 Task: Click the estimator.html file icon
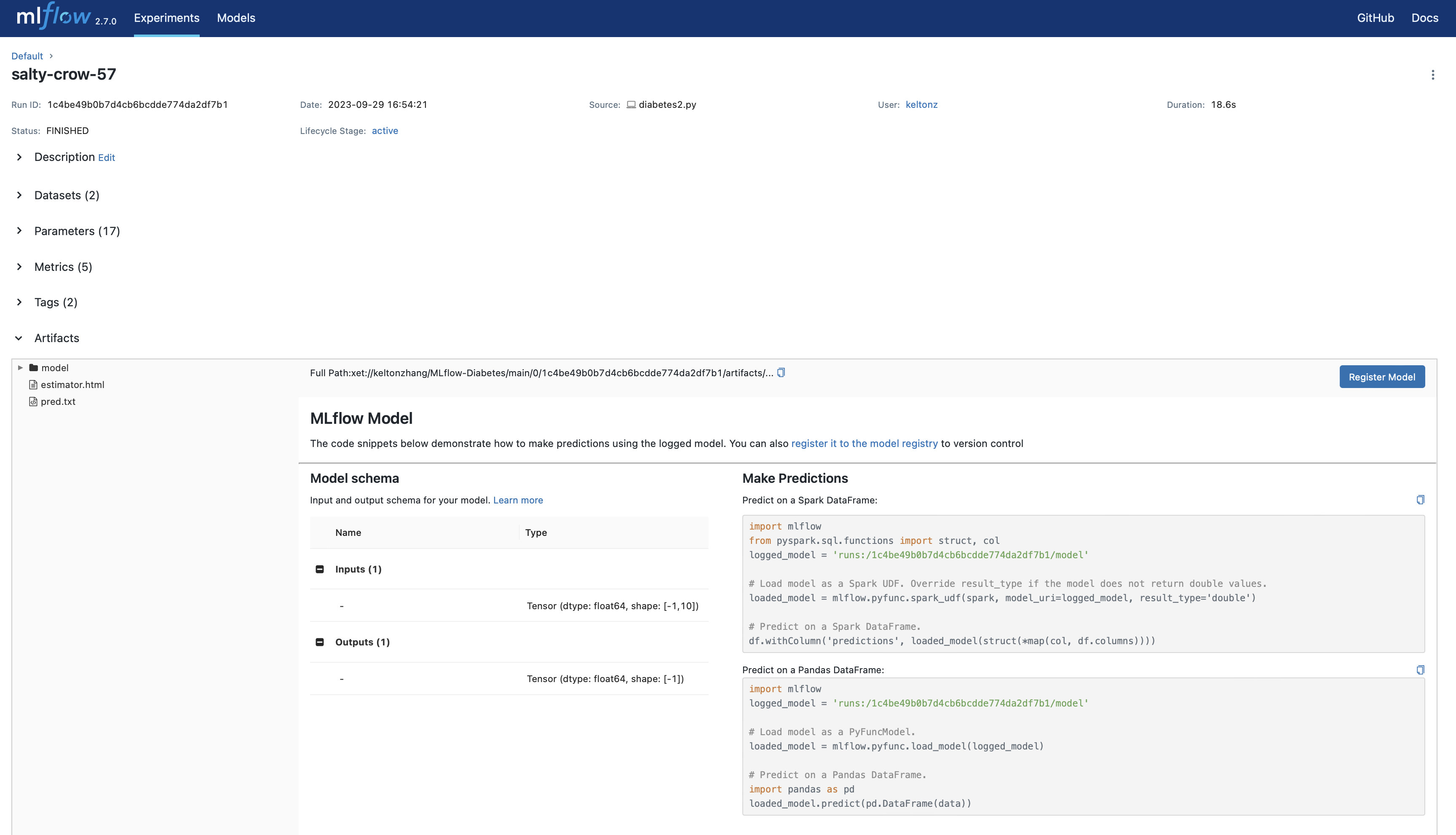pyautogui.click(x=33, y=385)
